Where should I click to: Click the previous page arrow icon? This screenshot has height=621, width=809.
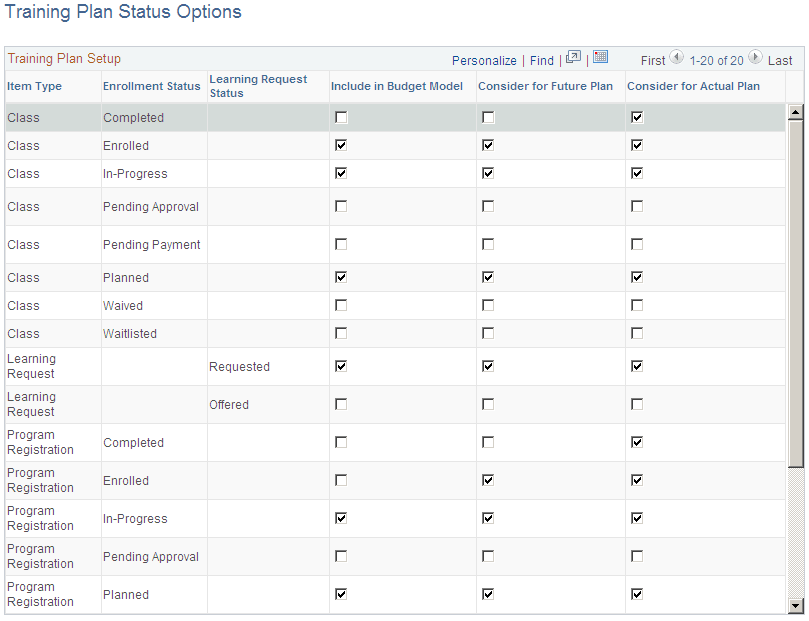(x=677, y=59)
